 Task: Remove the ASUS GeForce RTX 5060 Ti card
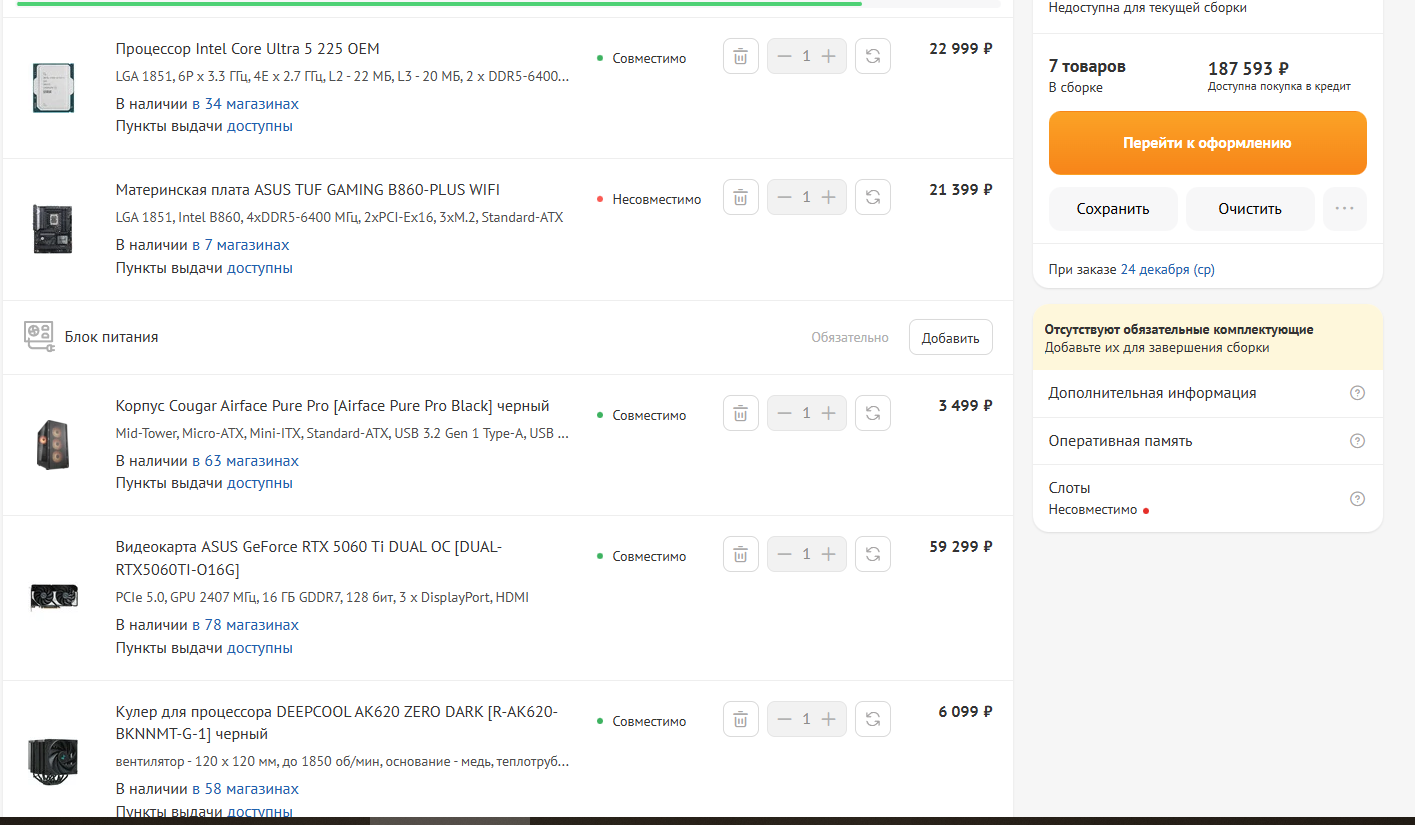click(x=741, y=554)
